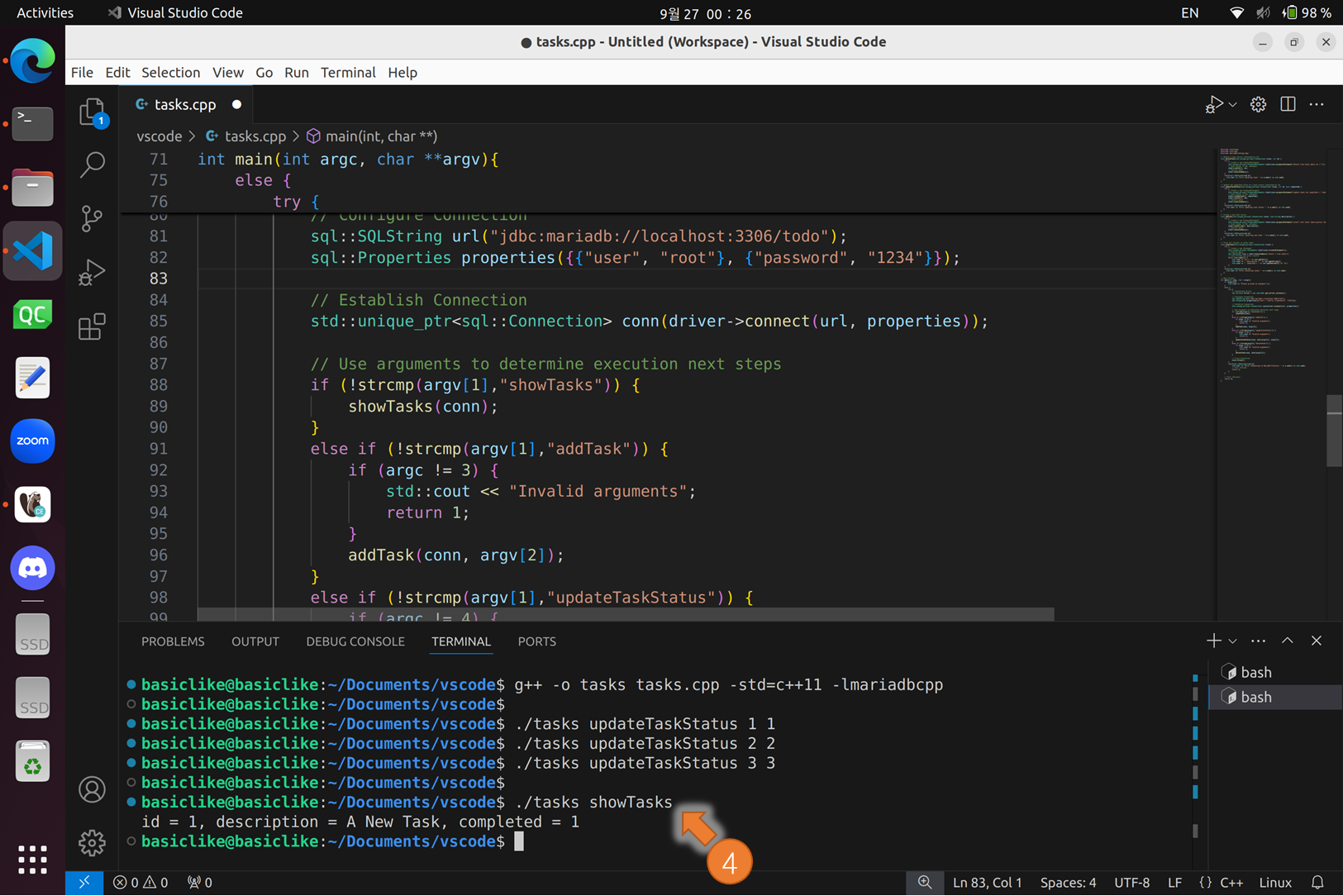This screenshot has width=1343, height=896.
Task: Close the terminal panel
Action: pos(1317,641)
